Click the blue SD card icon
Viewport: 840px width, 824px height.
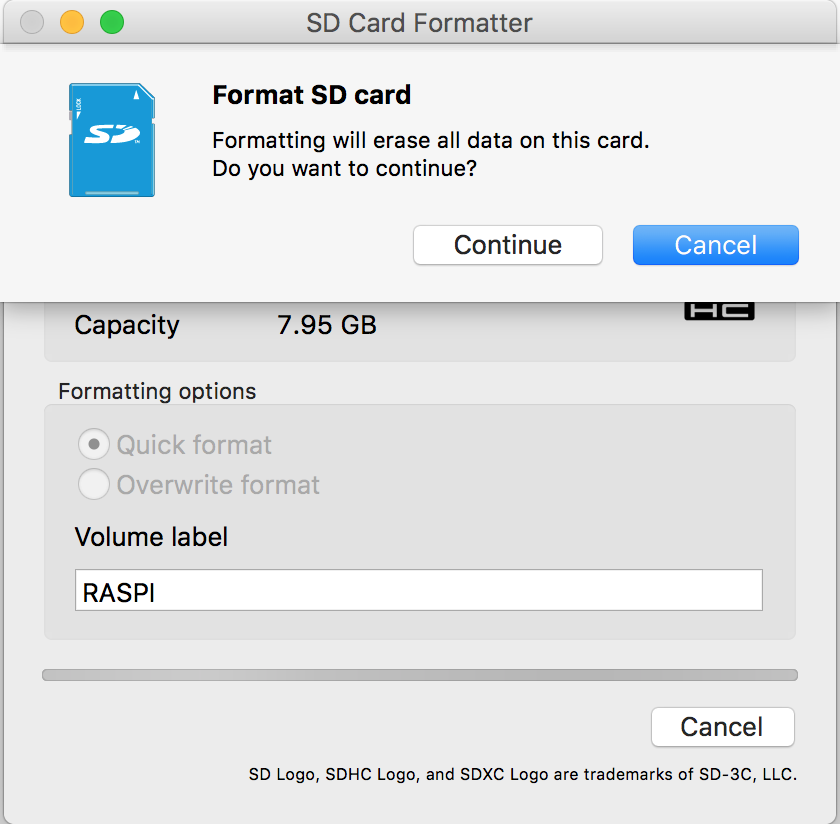pyautogui.click(x=111, y=140)
